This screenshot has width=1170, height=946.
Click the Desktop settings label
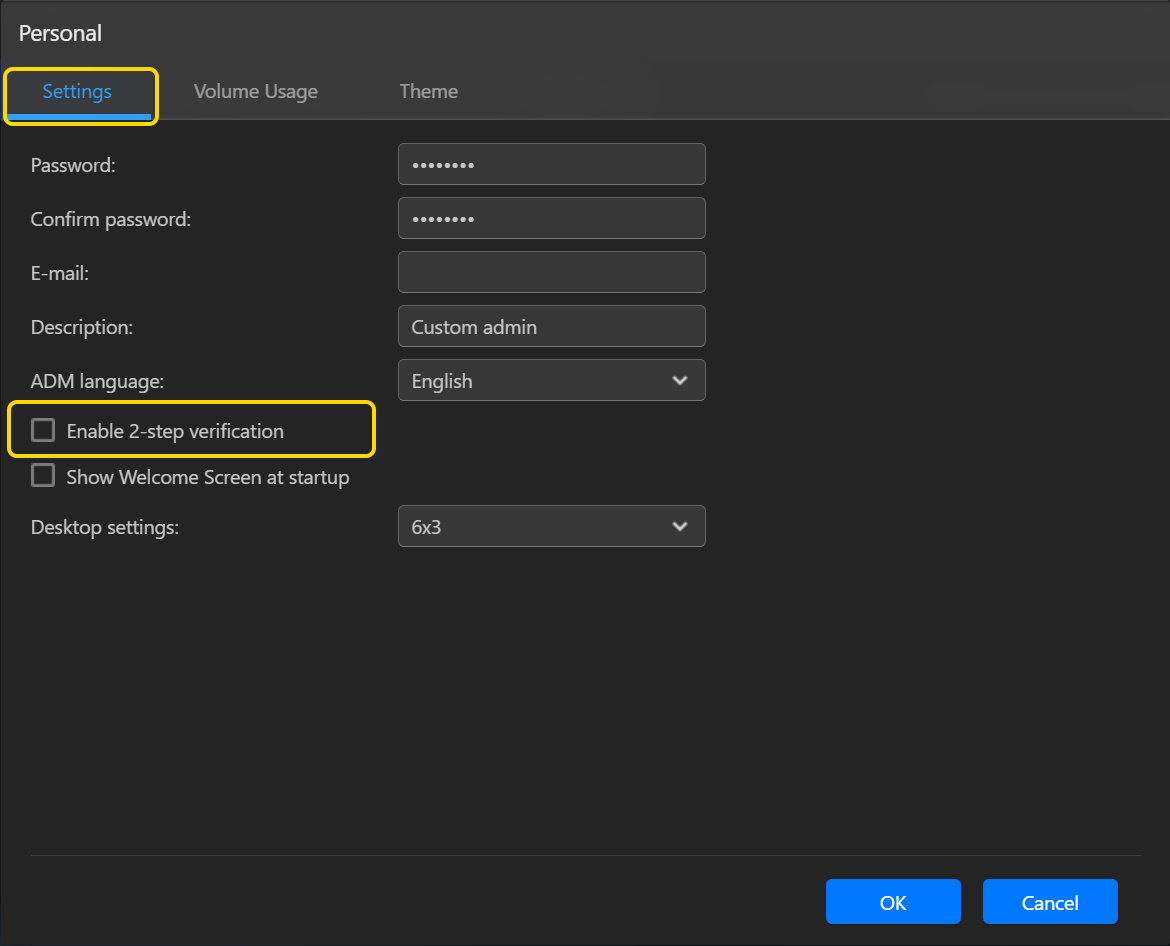(x=104, y=527)
